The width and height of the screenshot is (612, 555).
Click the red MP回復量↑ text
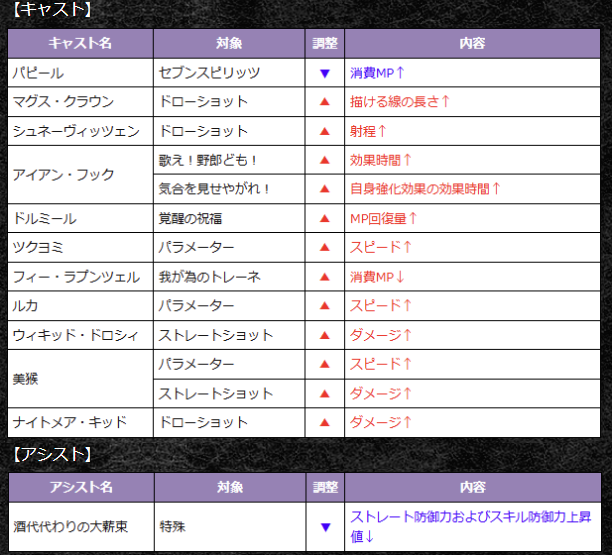[x=384, y=219]
